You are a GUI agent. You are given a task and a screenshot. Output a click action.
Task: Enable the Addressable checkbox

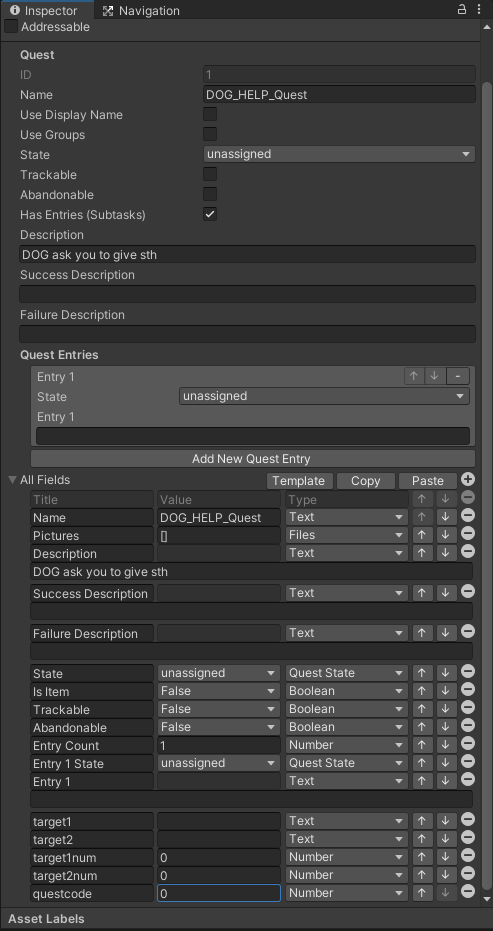(11, 27)
